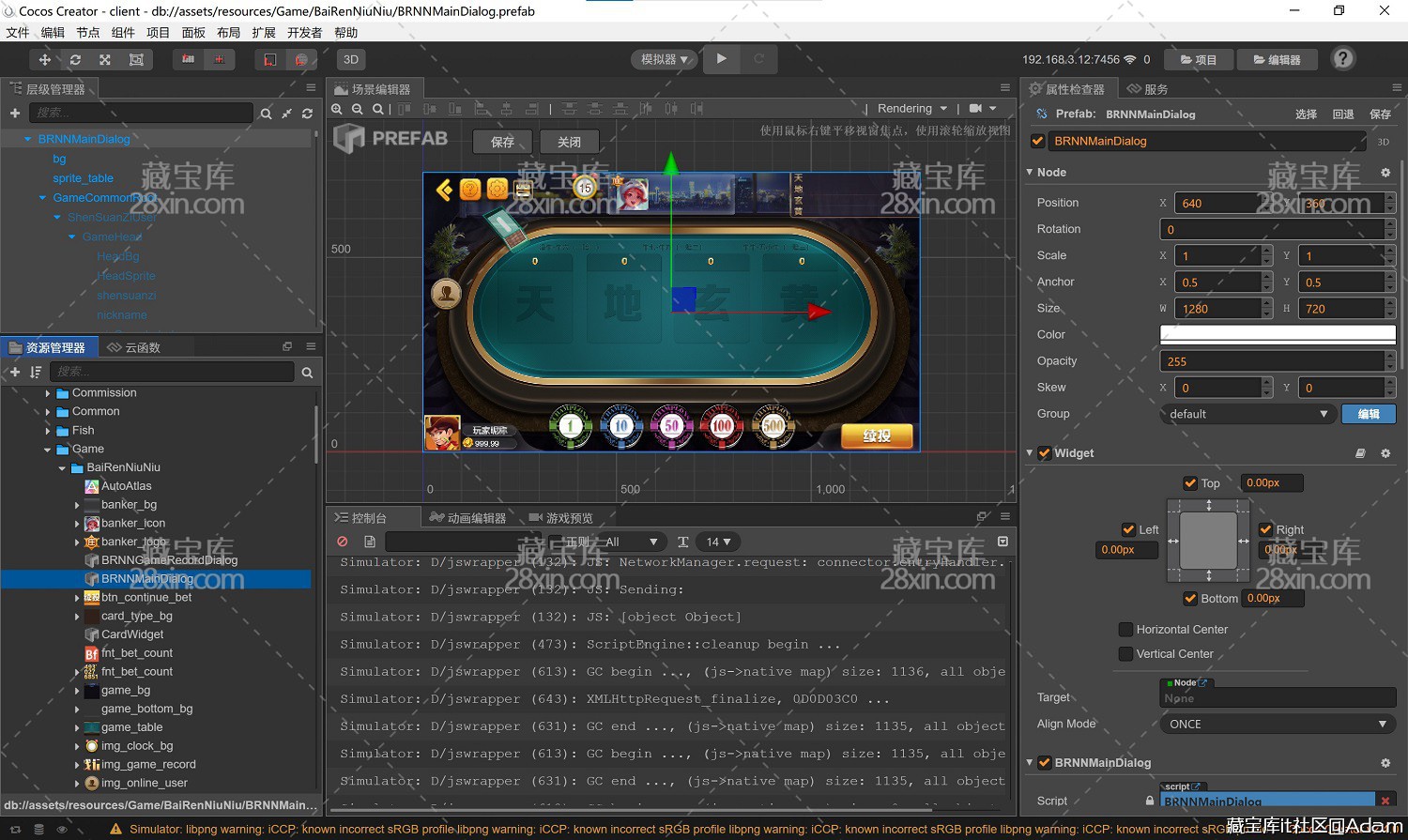This screenshot has width=1408, height=840.
Task: Open the 扩展 menu
Action: coord(264,33)
